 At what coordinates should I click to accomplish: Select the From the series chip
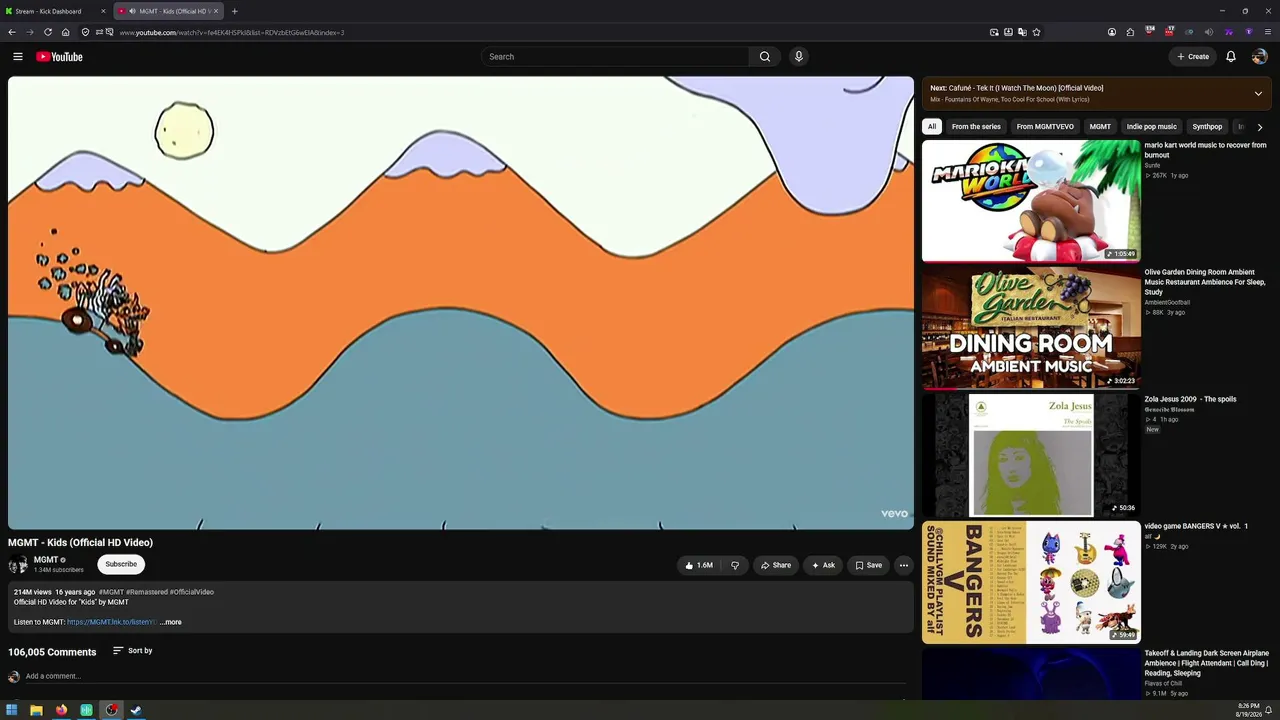click(x=976, y=127)
